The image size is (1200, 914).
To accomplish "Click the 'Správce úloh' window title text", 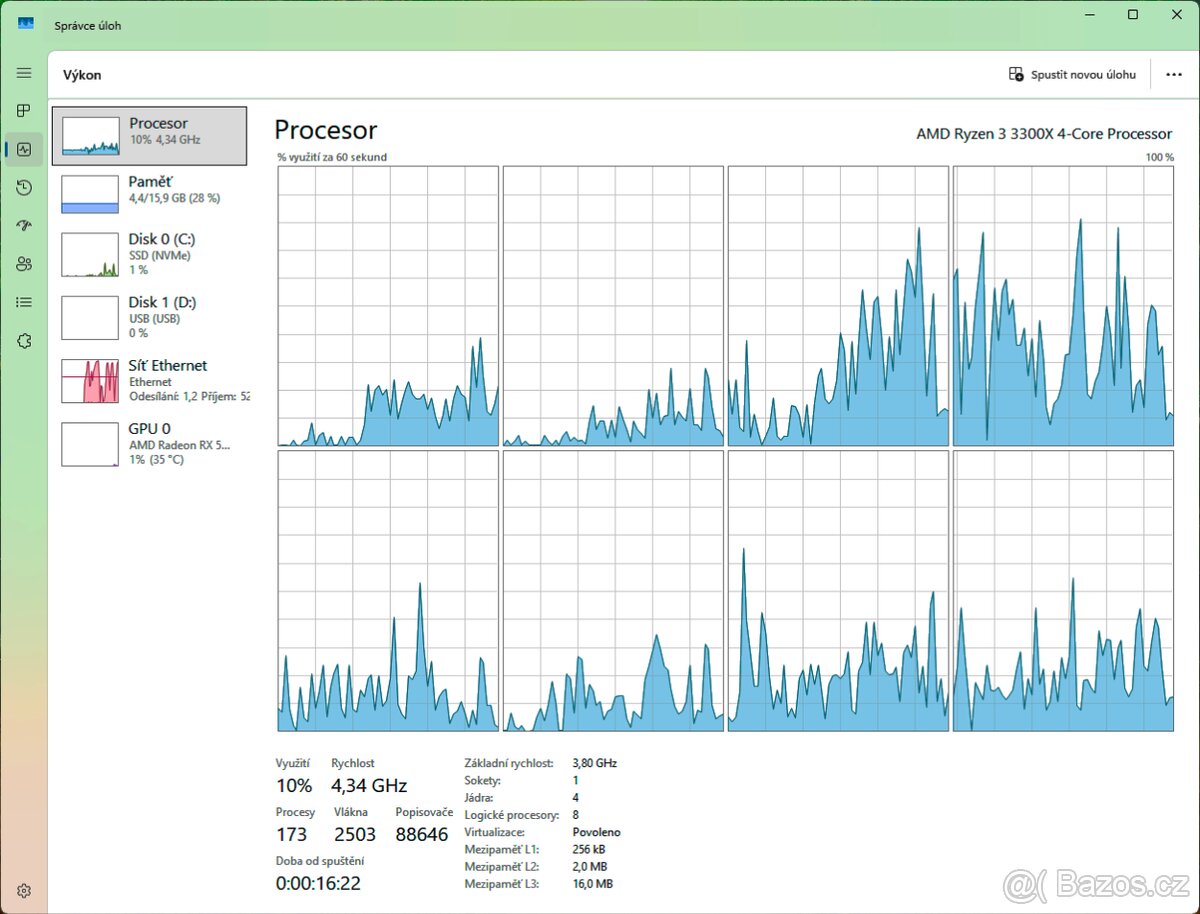I will click(x=88, y=25).
